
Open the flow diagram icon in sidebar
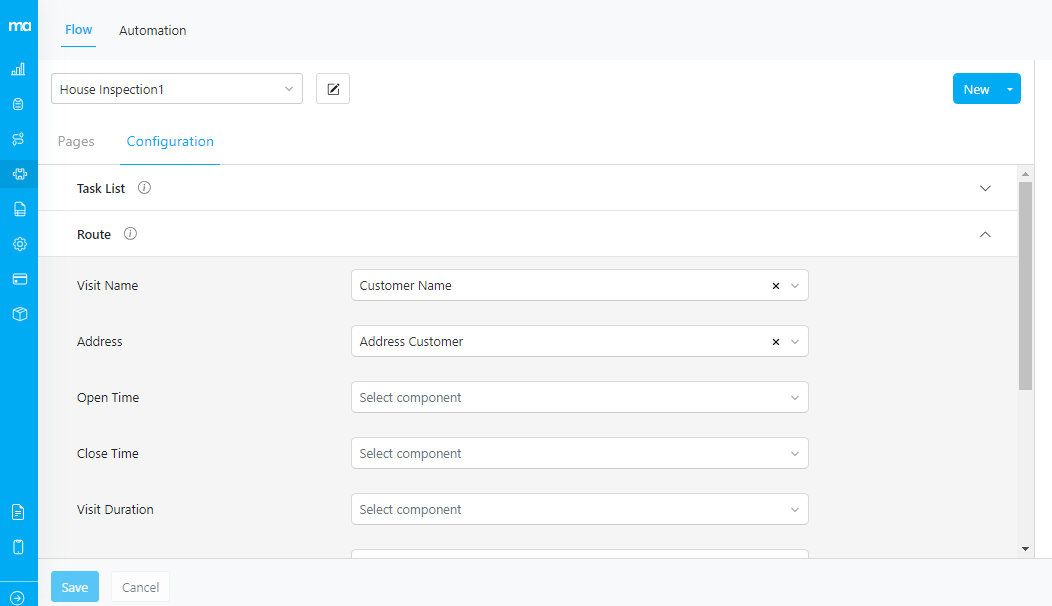pyautogui.click(x=19, y=139)
